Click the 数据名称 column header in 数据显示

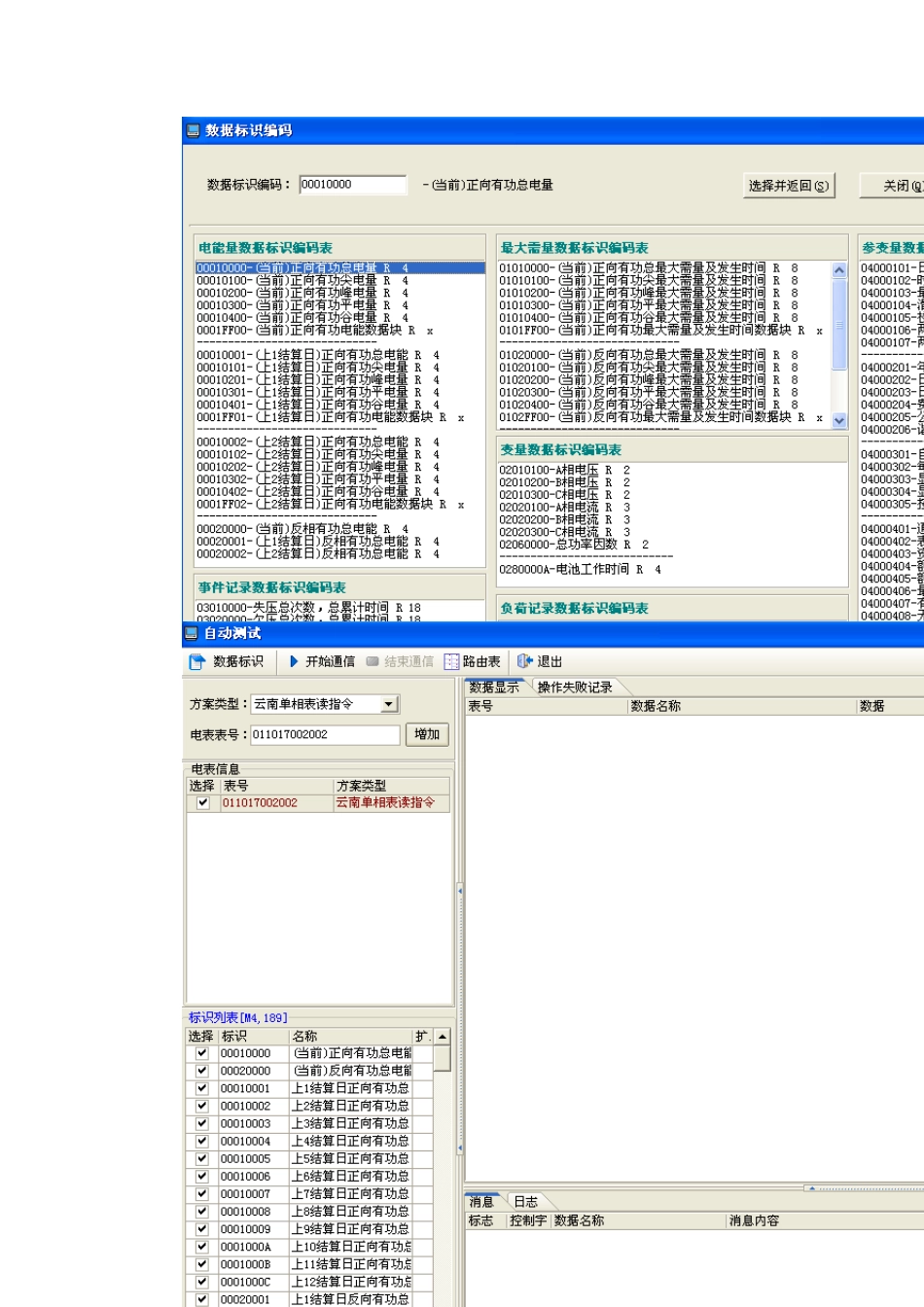[x=741, y=706]
